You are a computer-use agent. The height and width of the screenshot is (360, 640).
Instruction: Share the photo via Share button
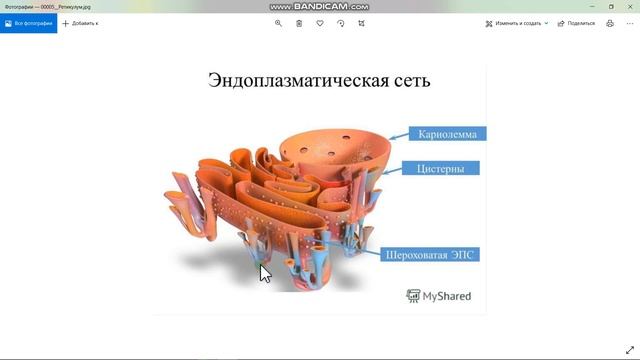[x=576, y=23]
